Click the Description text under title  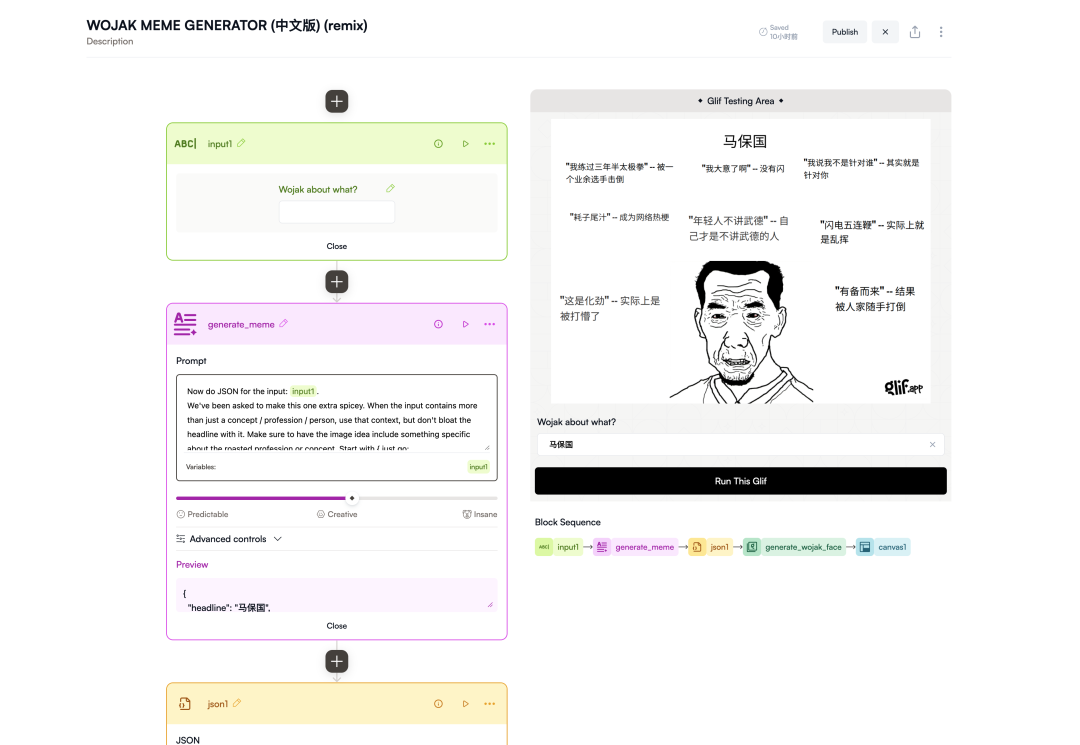click(110, 41)
